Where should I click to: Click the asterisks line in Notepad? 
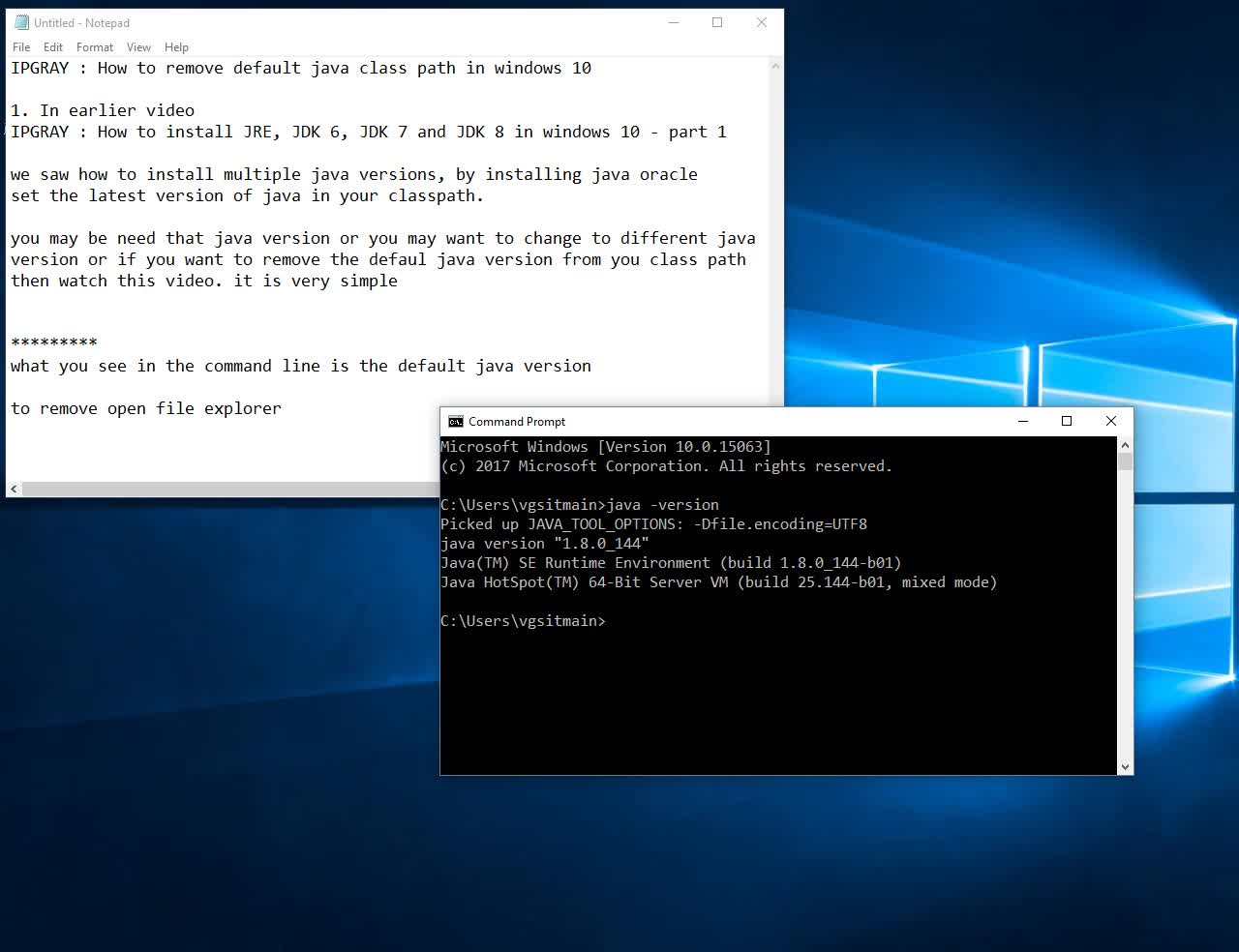(54, 342)
